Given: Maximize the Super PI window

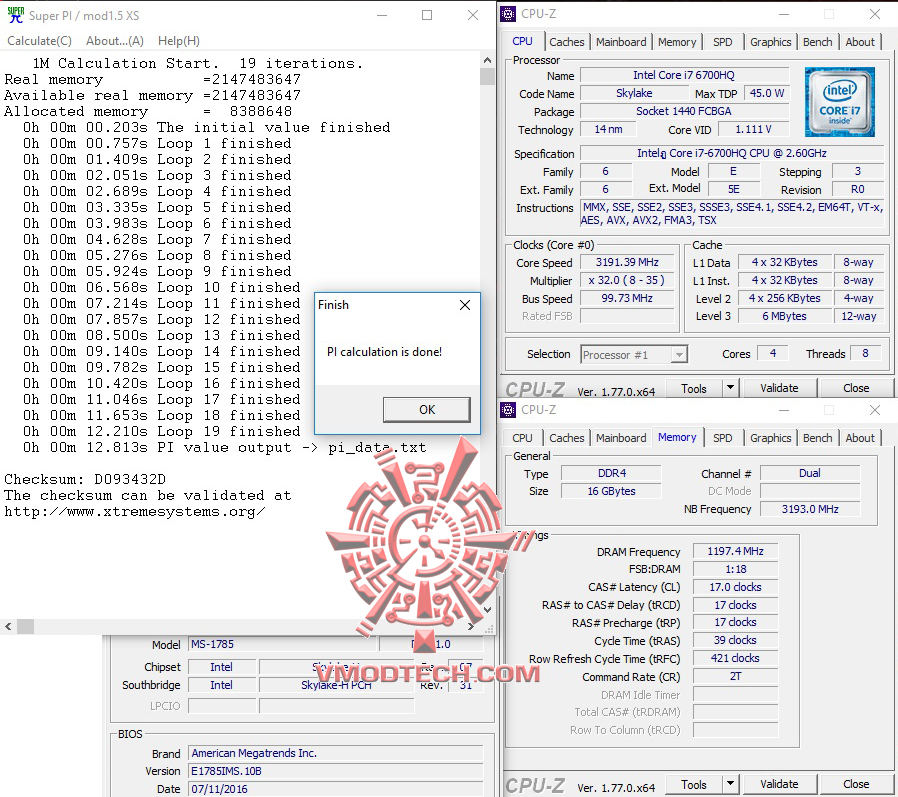Looking at the screenshot, I should click(427, 15).
